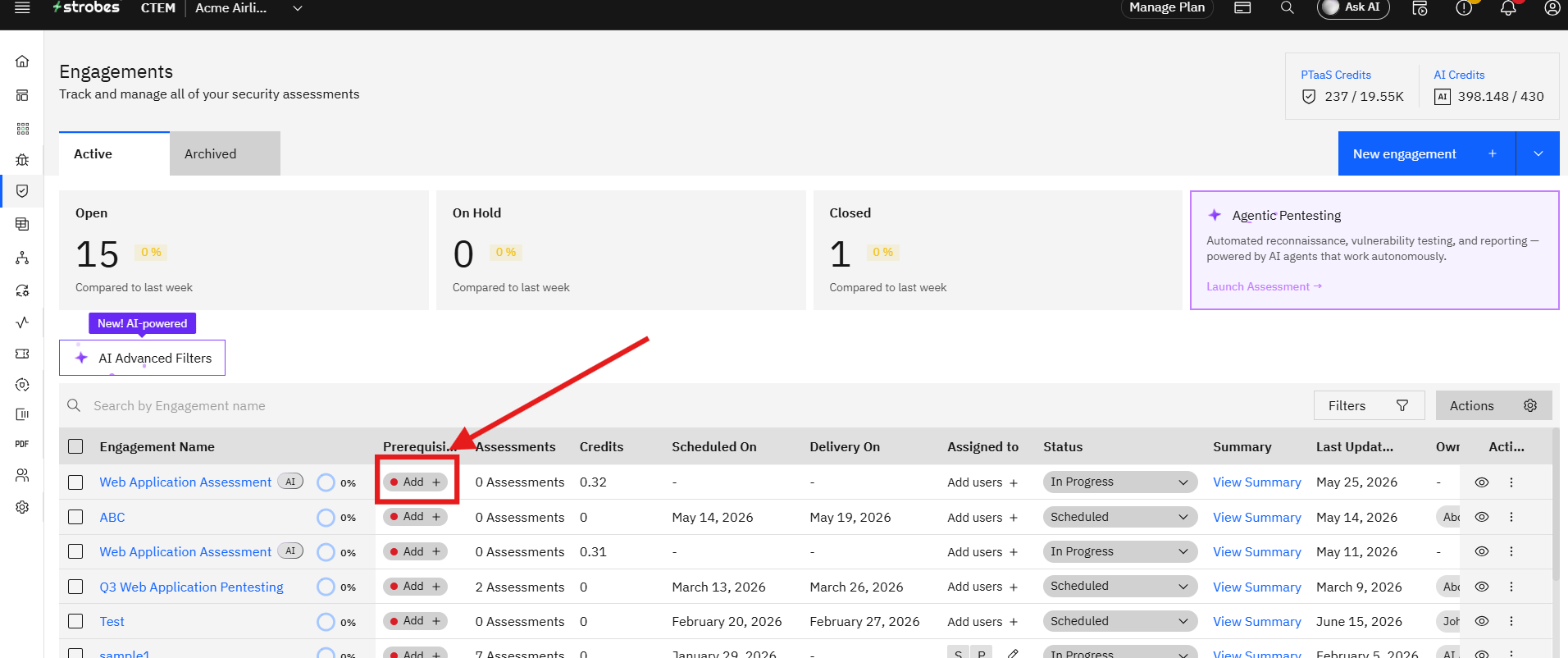Check the ABC engagement row
The height and width of the screenshot is (658, 1568).
[75, 517]
